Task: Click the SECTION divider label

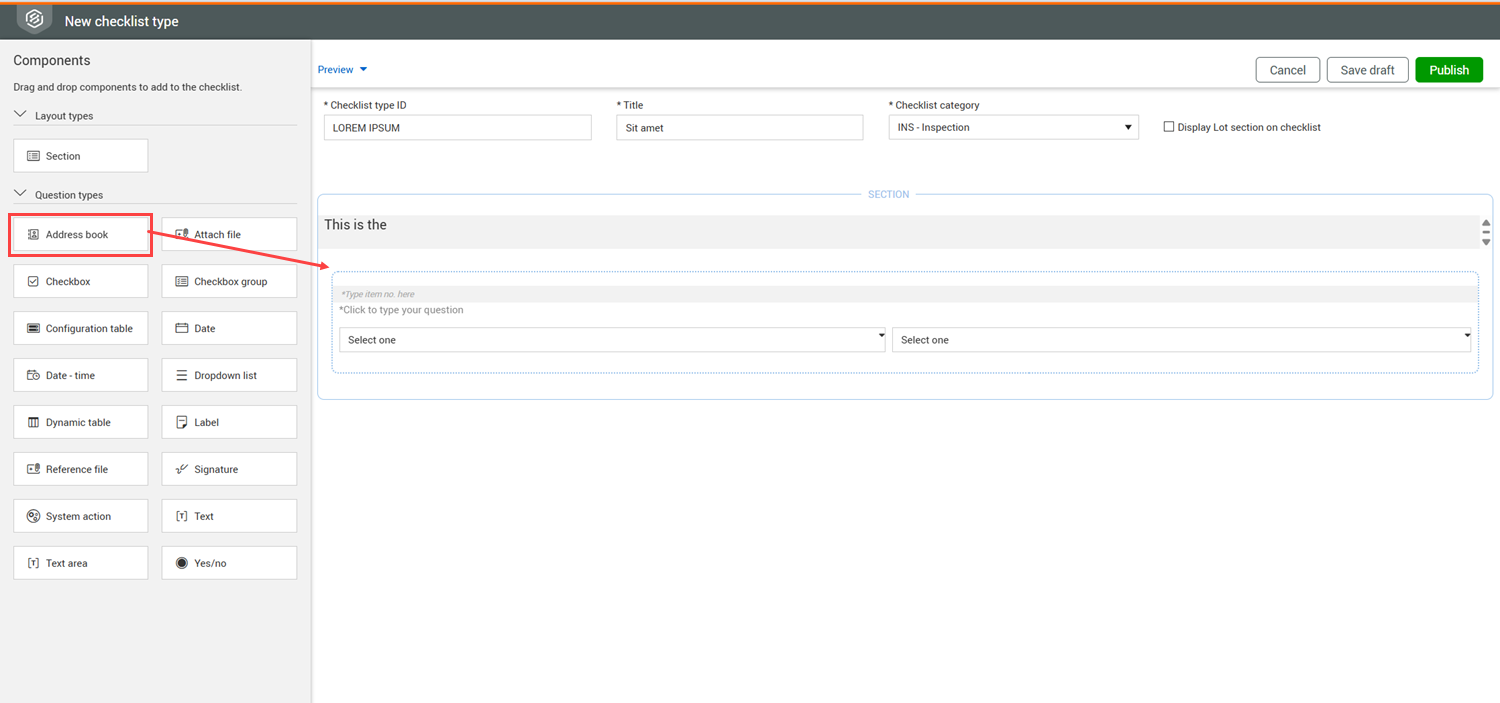Action: 889,194
